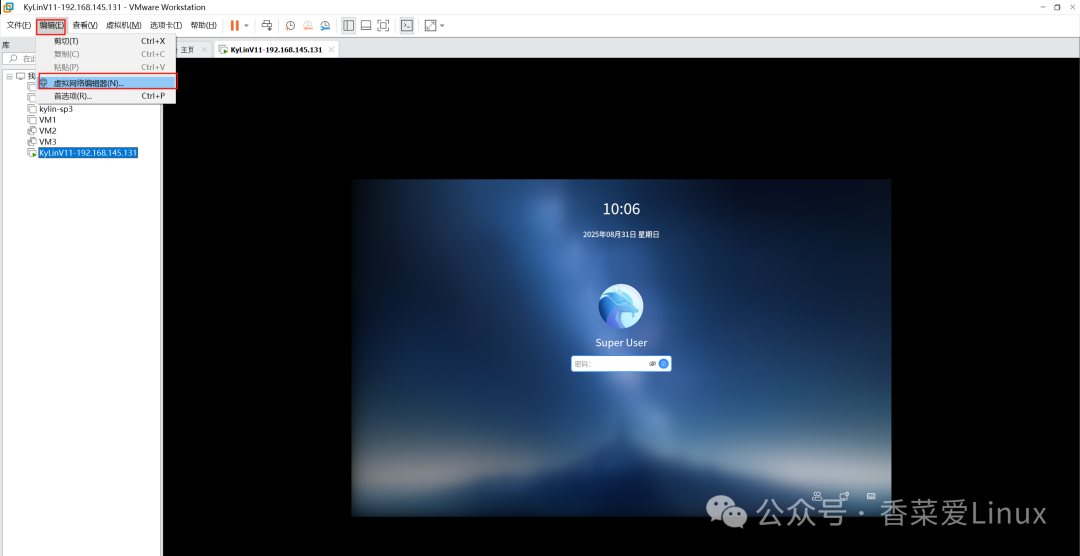Switch to the 主页 tab
The width and height of the screenshot is (1080, 556).
point(187,50)
